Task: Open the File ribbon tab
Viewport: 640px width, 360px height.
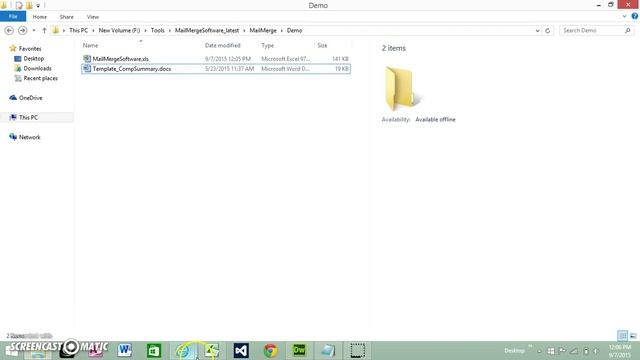Action: click(13, 17)
